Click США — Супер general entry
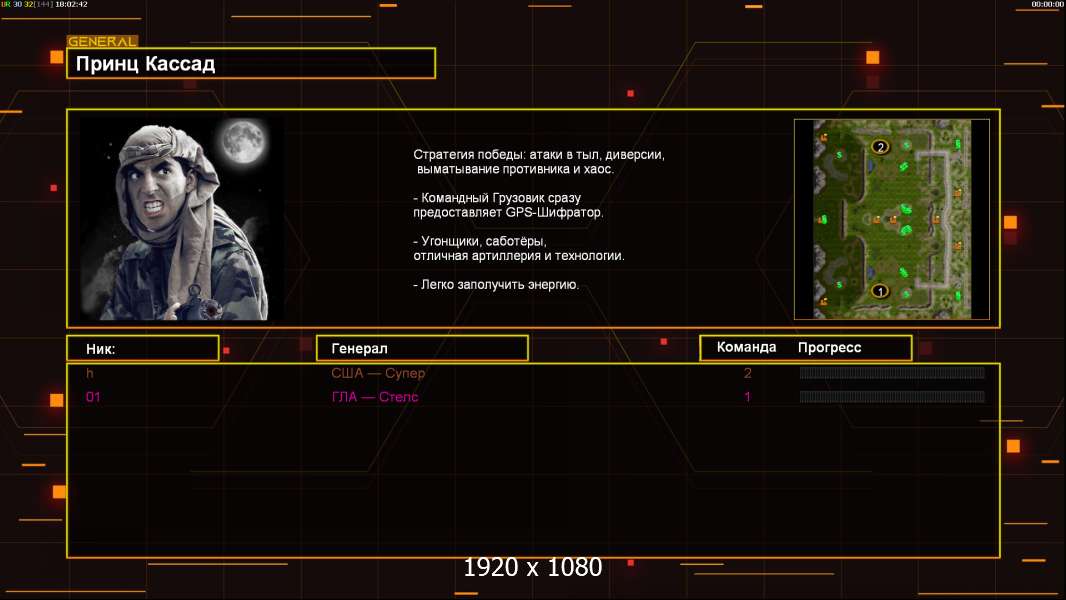The image size is (1066, 600). [x=378, y=373]
